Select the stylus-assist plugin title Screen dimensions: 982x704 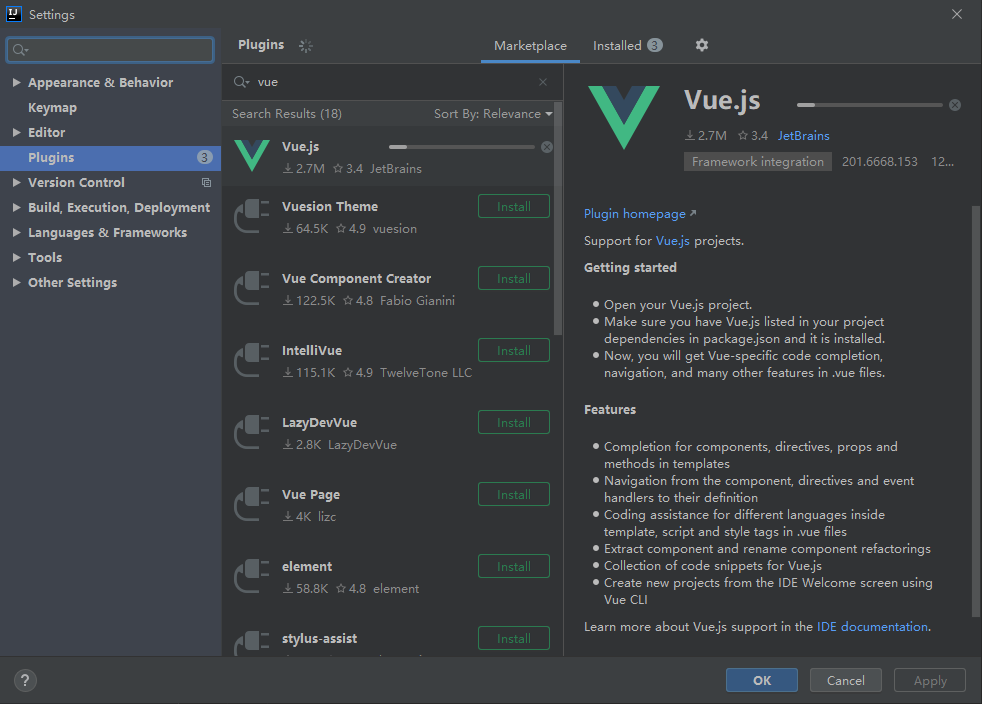(x=319, y=639)
